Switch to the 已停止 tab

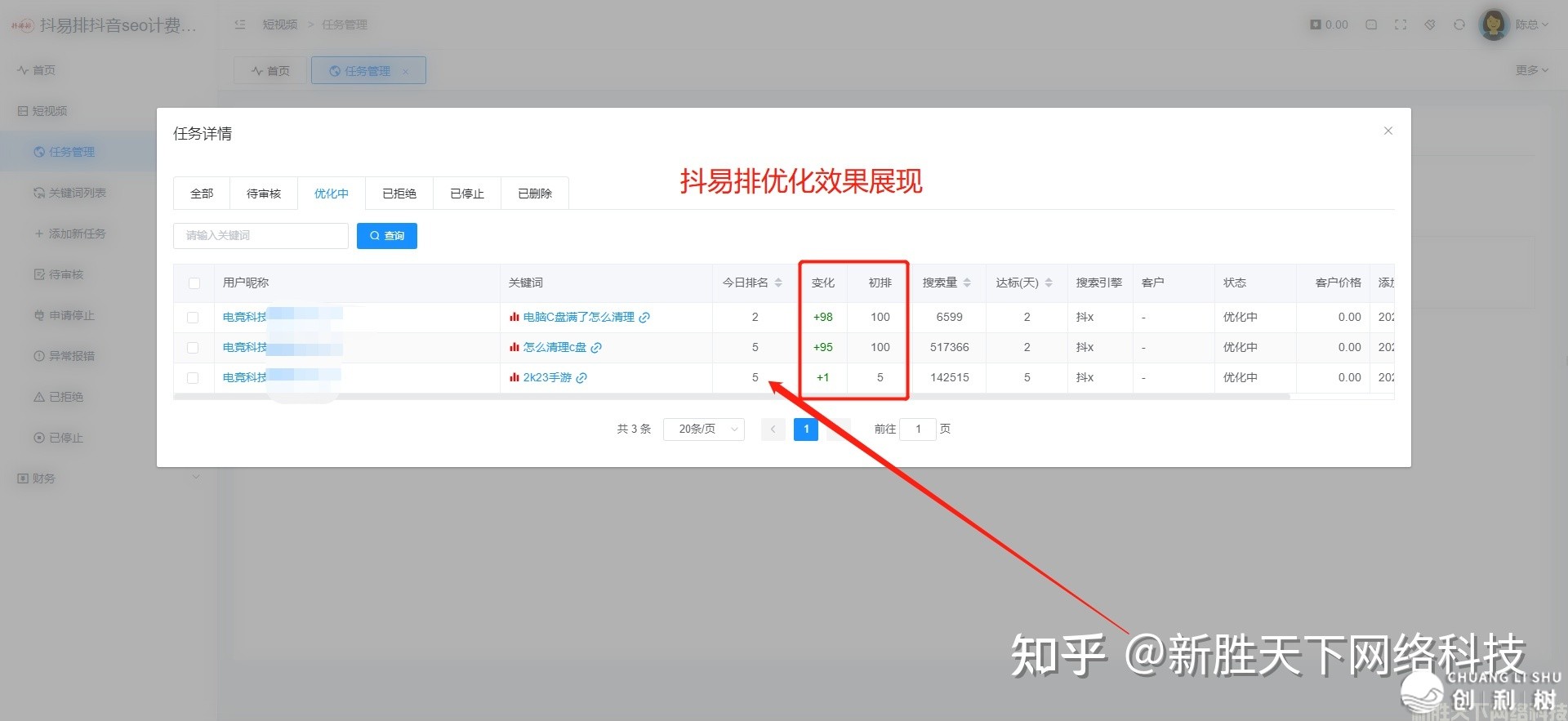point(467,194)
